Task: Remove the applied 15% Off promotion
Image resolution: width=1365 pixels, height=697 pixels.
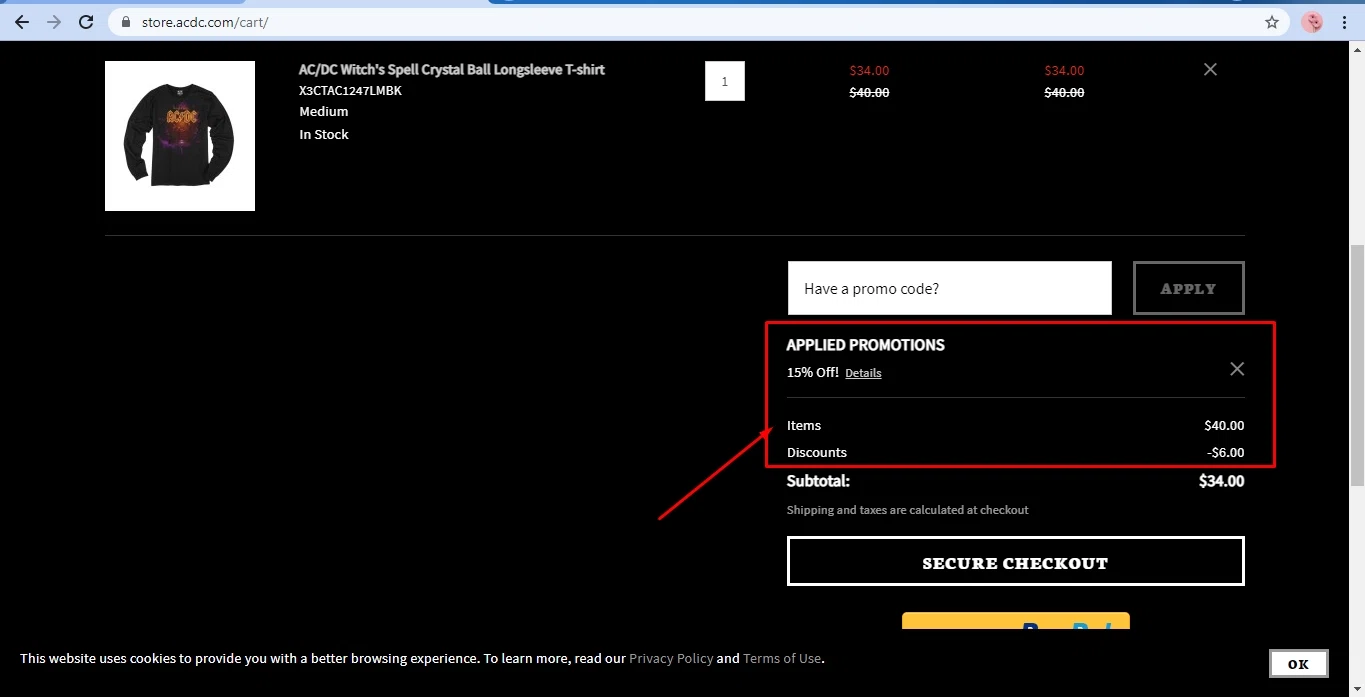Action: [1237, 369]
